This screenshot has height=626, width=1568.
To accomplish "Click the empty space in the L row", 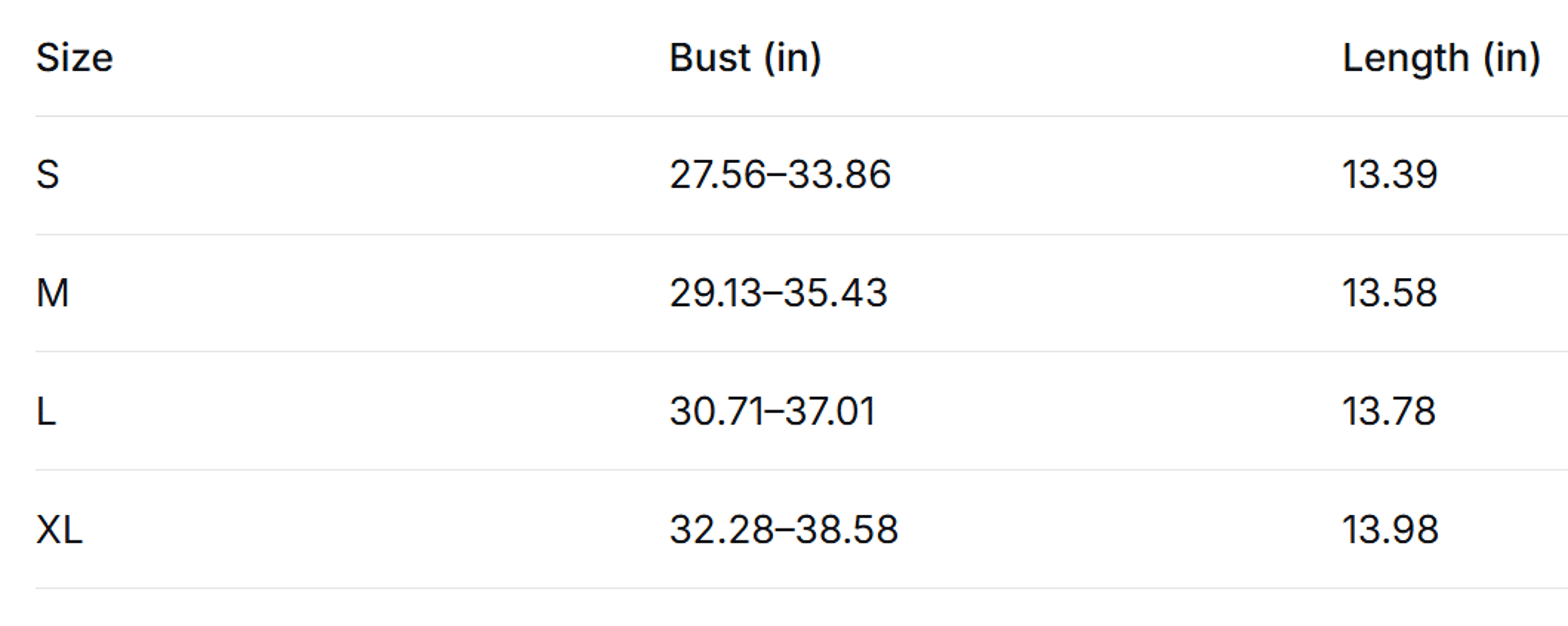I will pyautogui.click(x=365, y=411).
